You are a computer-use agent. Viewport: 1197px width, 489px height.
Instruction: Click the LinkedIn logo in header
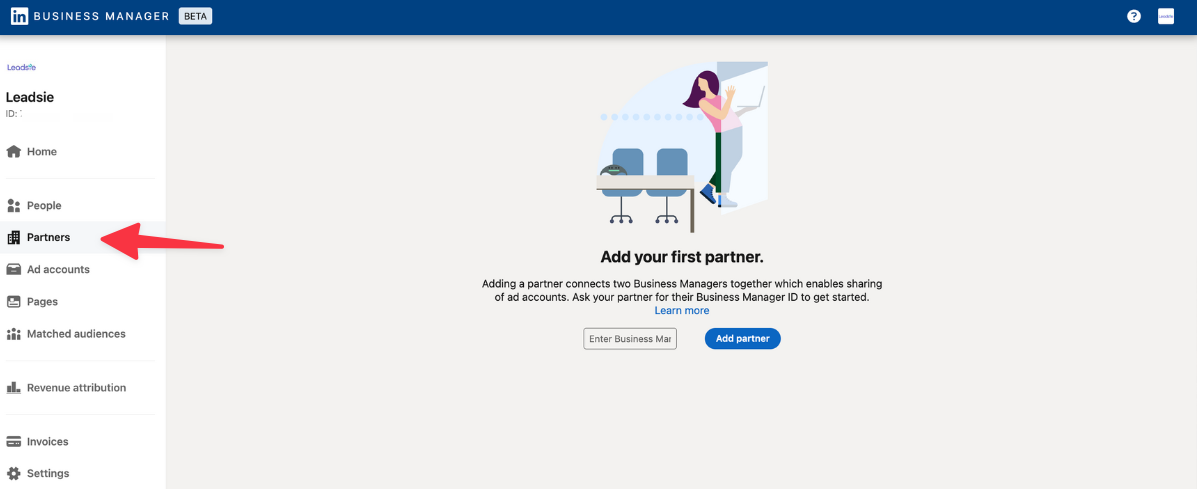(20, 16)
